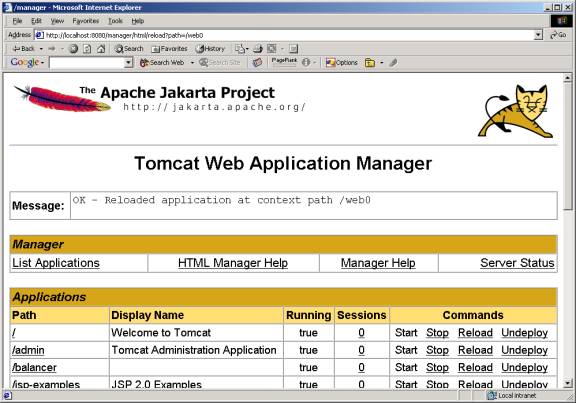Click the Discuss toolbar icon
576x403 pixels.
point(293,48)
